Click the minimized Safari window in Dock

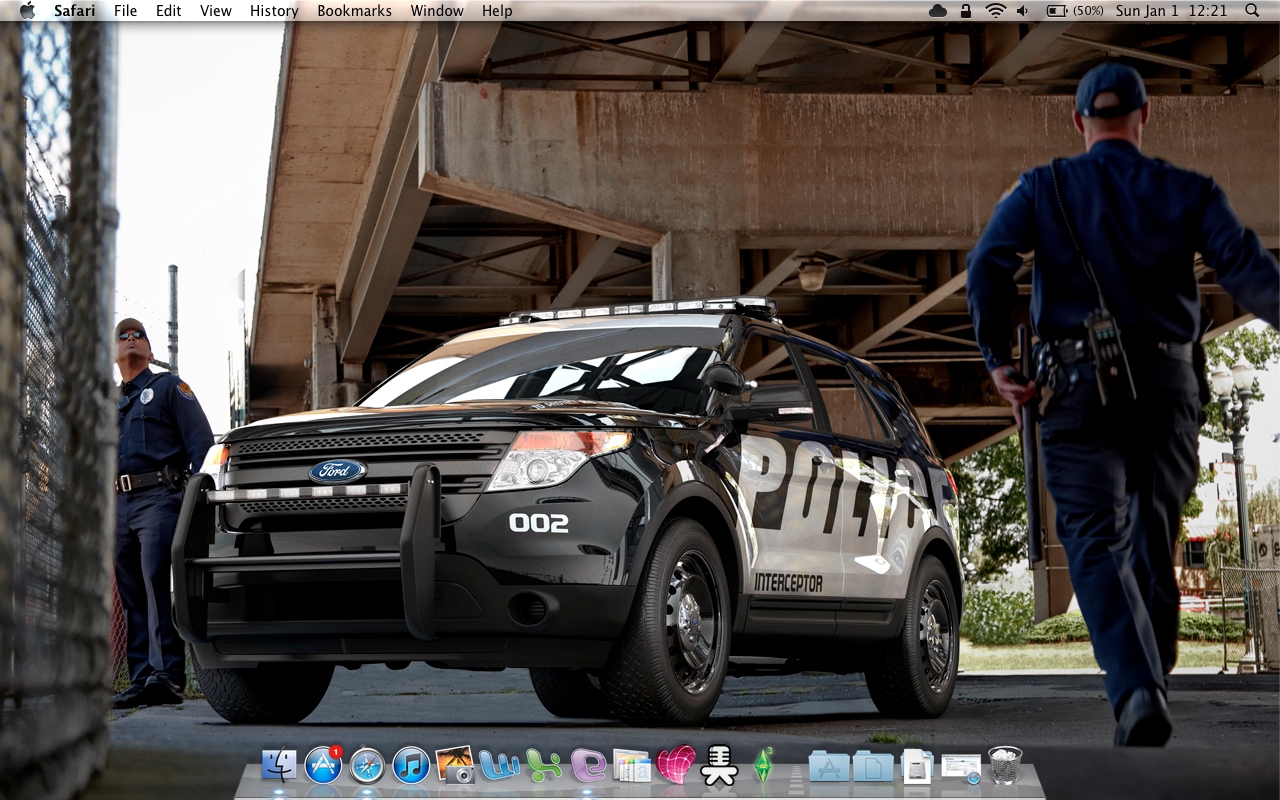point(961,767)
